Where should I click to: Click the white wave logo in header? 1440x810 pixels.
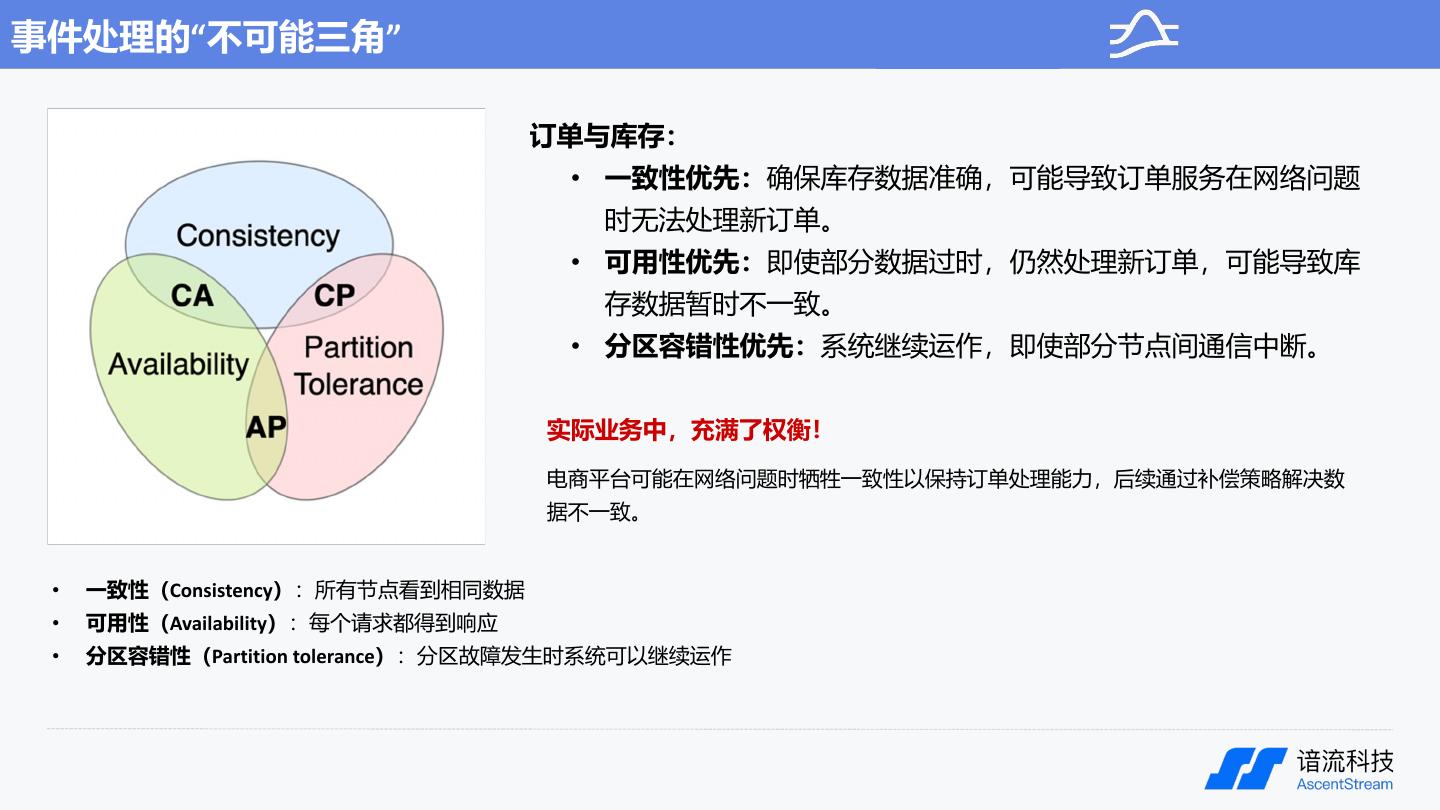pyautogui.click(x=1143, y=35)
